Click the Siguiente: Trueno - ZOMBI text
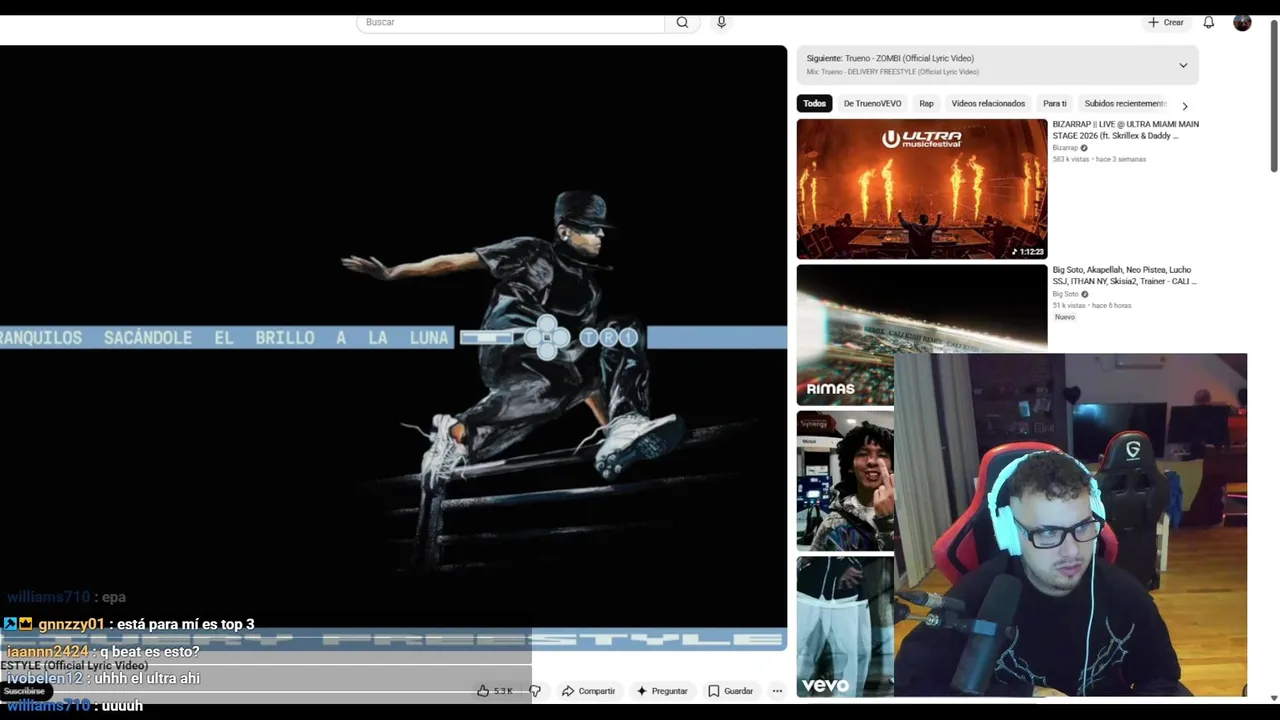 tap(890, 58)
